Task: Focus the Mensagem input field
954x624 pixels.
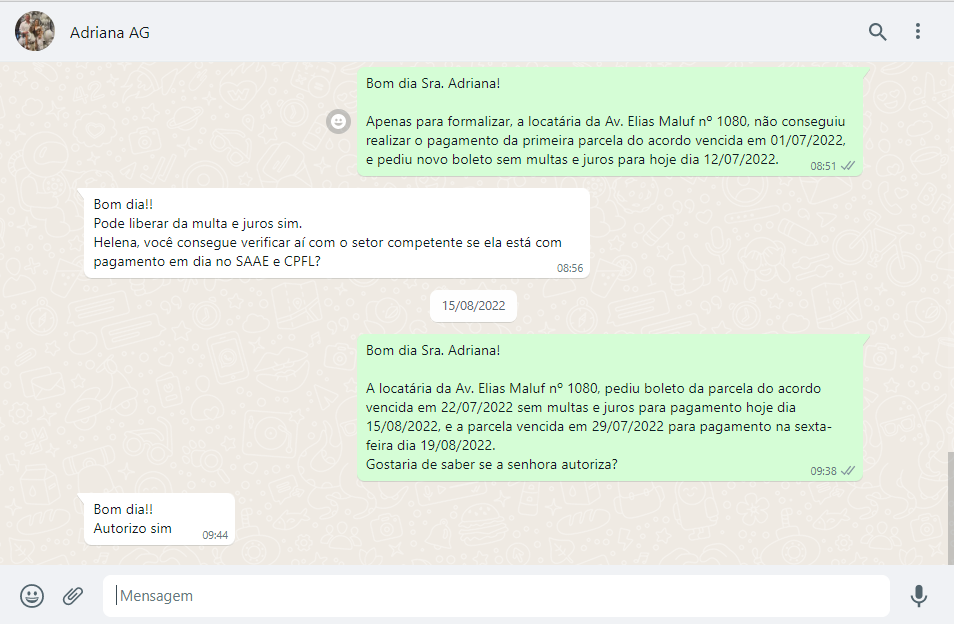Action: coord(495,596)
